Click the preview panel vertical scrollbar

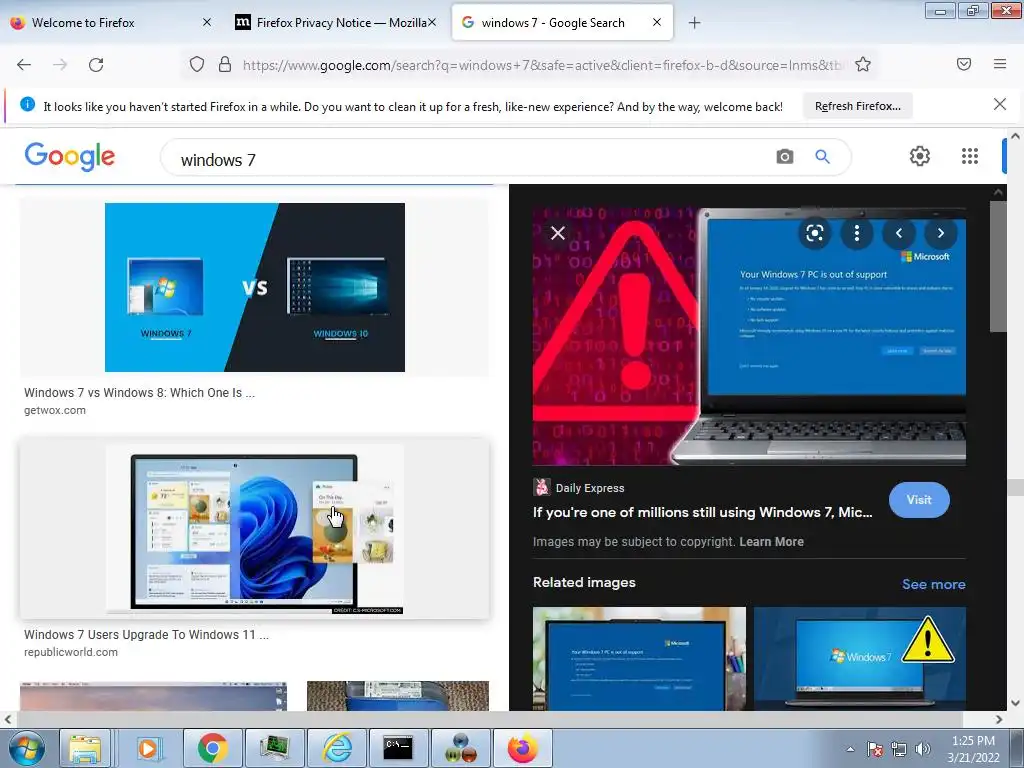[x=998, y=266]
